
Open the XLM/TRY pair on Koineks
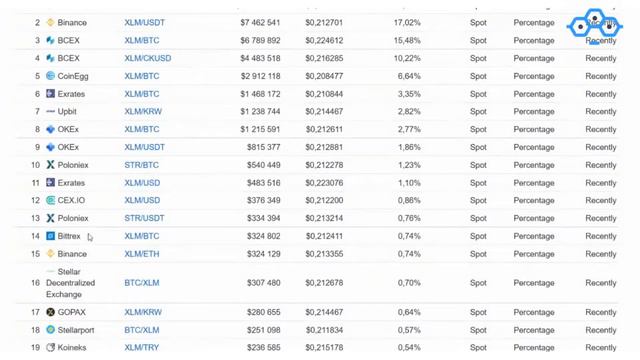tap(142, 348)
